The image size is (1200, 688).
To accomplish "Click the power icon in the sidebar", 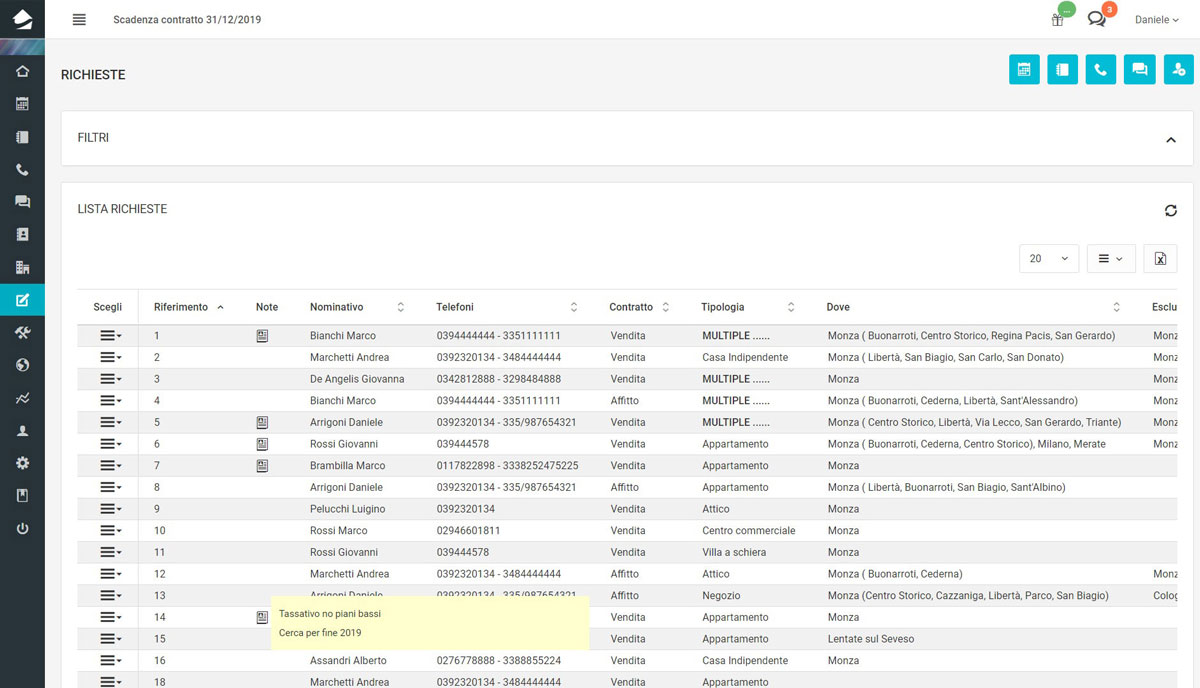I will click(22, 528).
